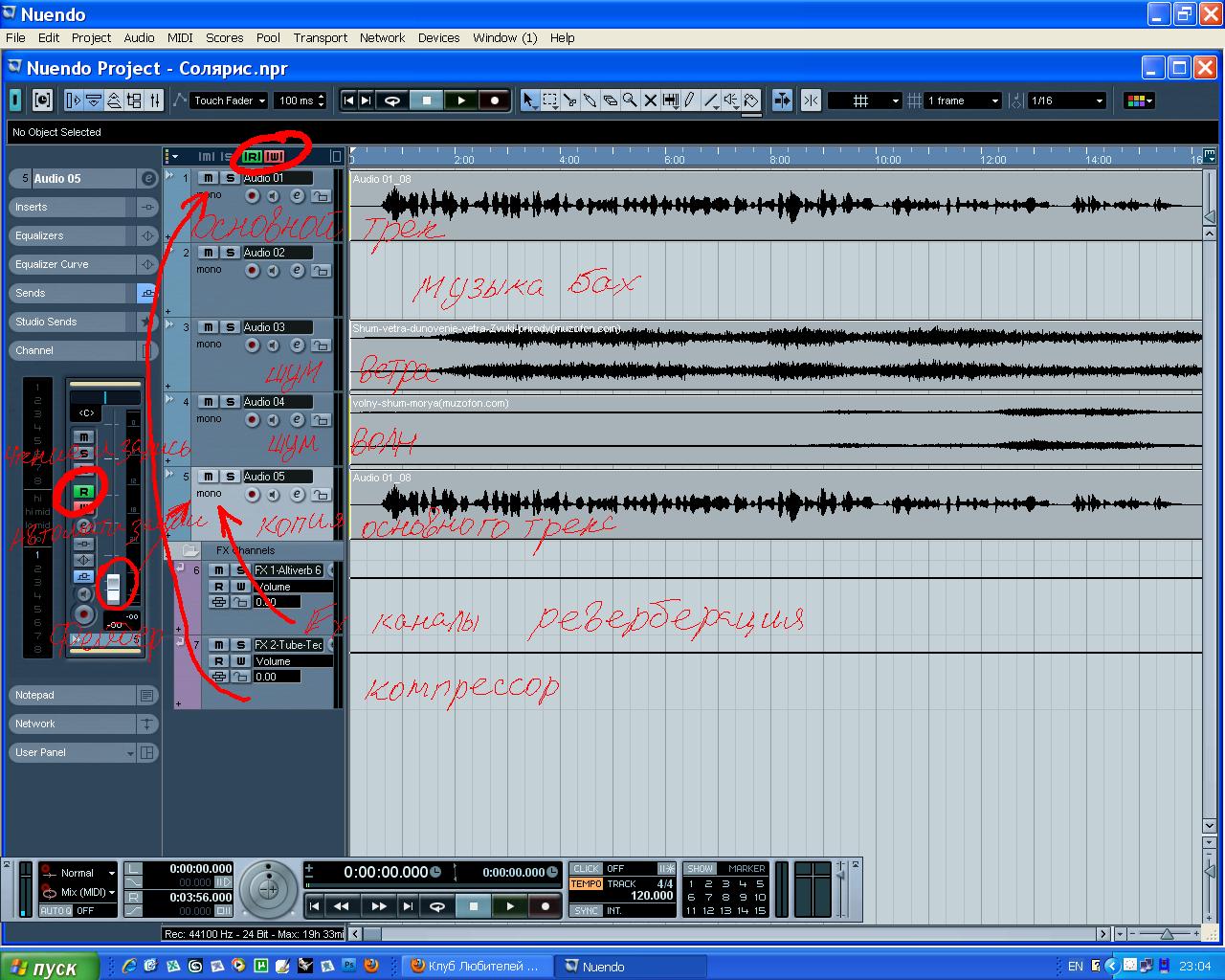Select the Play speaker tool
The height and width of the screenshot is (980, 1225).
(x=730, y=100)
